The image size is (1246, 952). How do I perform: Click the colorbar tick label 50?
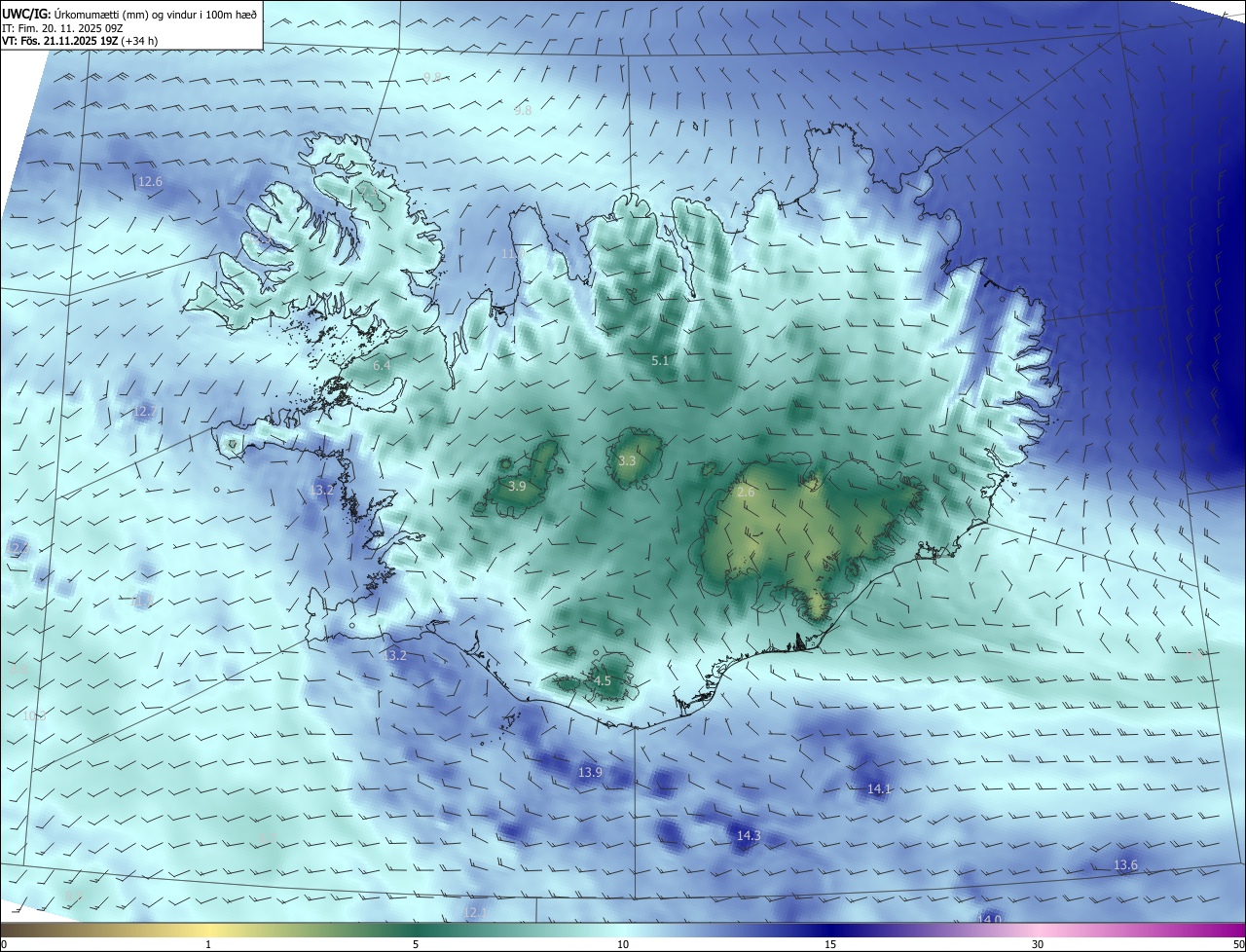(x=1237, y=944)
